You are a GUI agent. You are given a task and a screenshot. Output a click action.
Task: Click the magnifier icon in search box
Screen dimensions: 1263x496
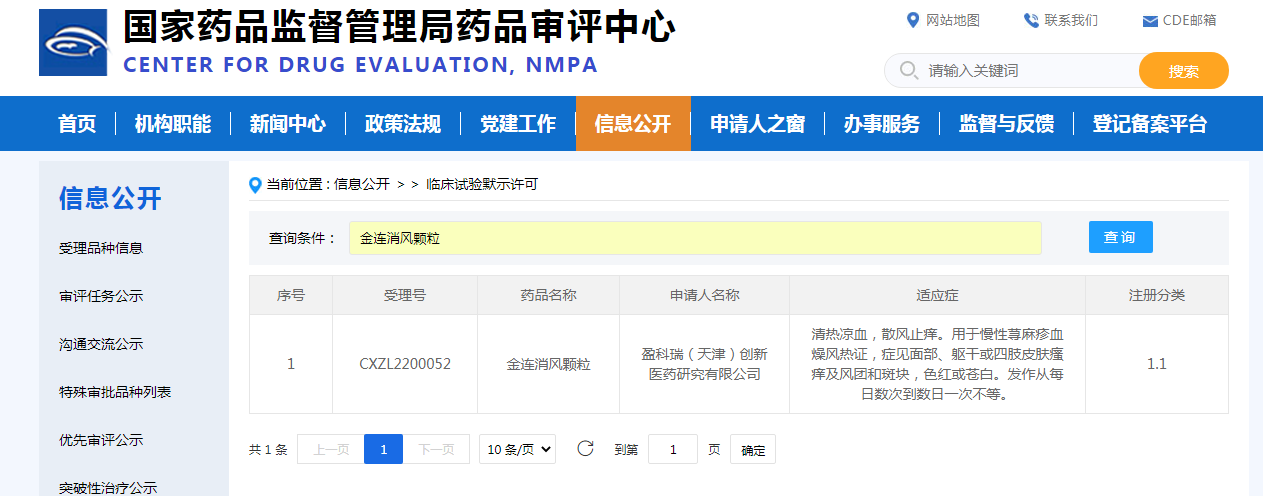(908, 71)
